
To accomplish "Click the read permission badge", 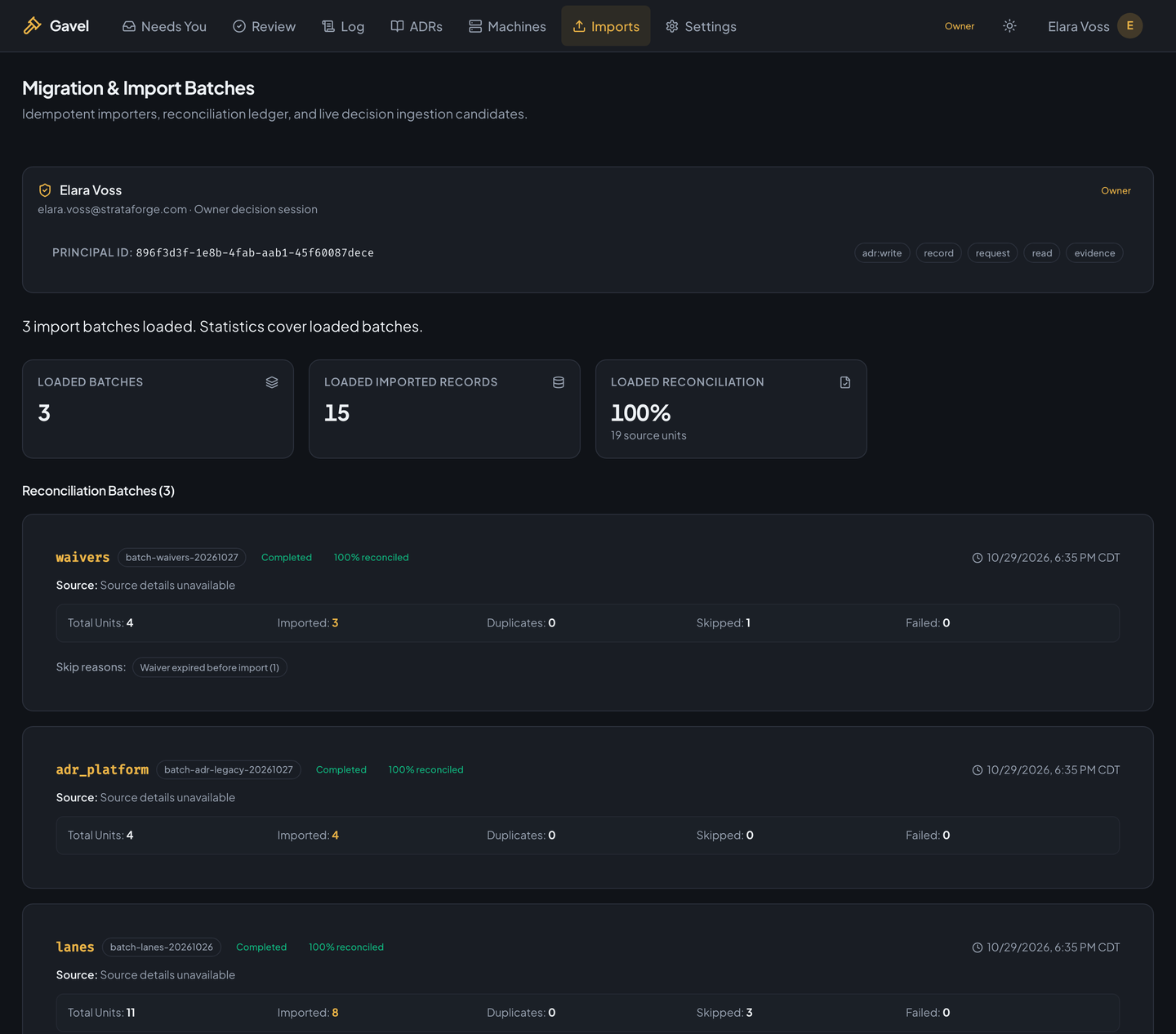I will coord(1042,253).
